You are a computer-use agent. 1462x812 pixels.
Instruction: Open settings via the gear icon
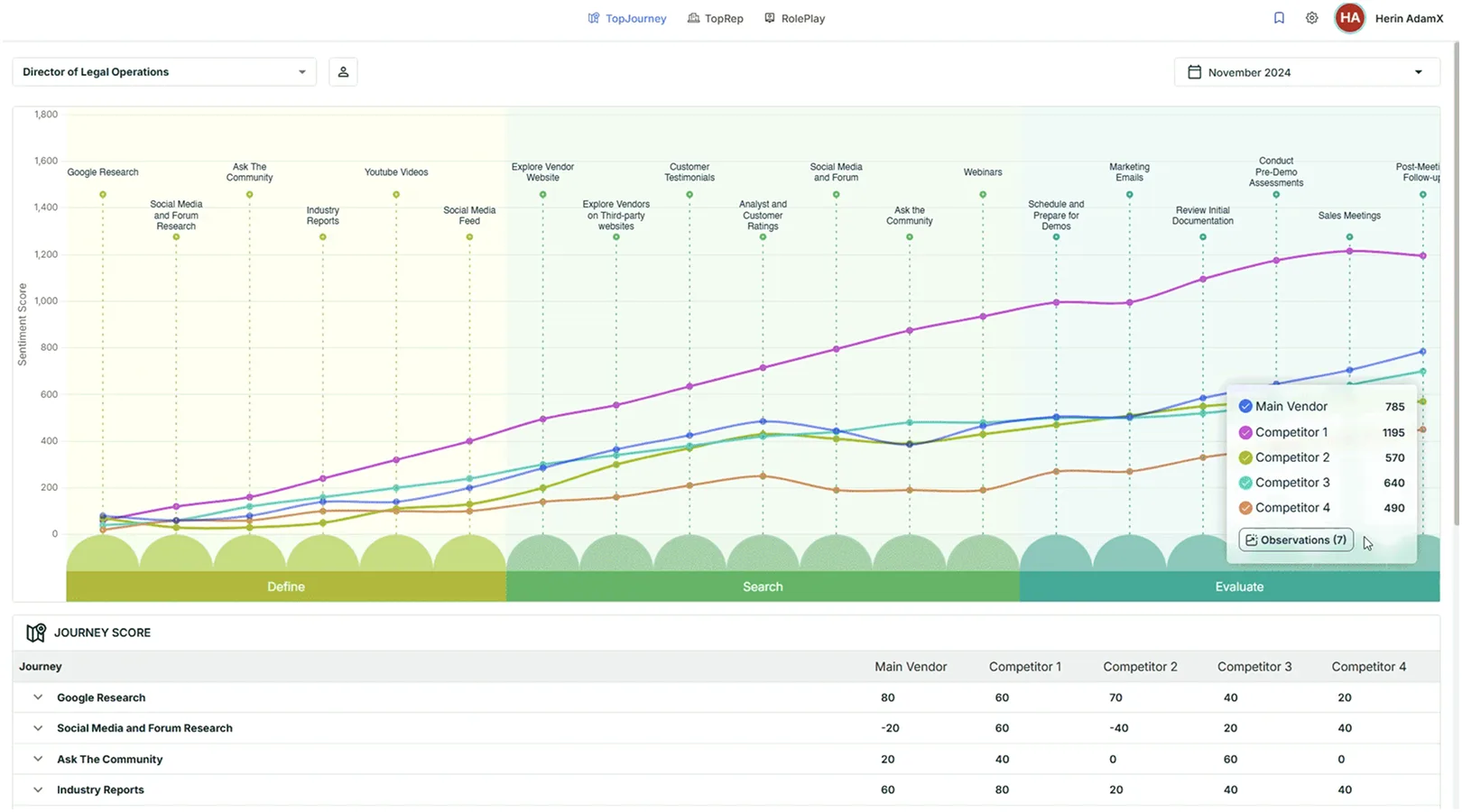pos(1311,18)
